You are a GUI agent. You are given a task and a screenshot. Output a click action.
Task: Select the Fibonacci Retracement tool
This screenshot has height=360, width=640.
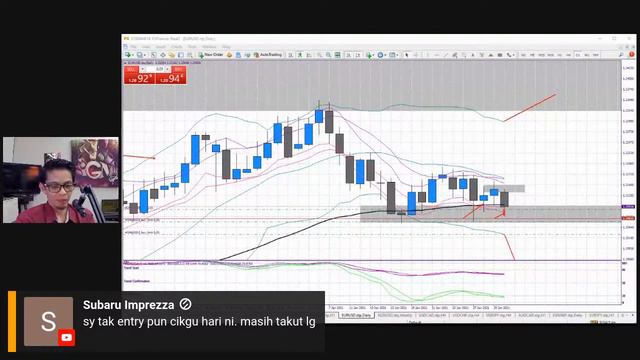click(x=464, y=55)
